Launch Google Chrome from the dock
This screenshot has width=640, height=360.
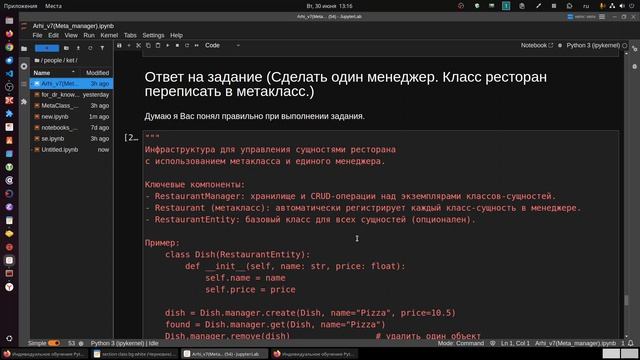pyautogui.click(x=9, y=47)
